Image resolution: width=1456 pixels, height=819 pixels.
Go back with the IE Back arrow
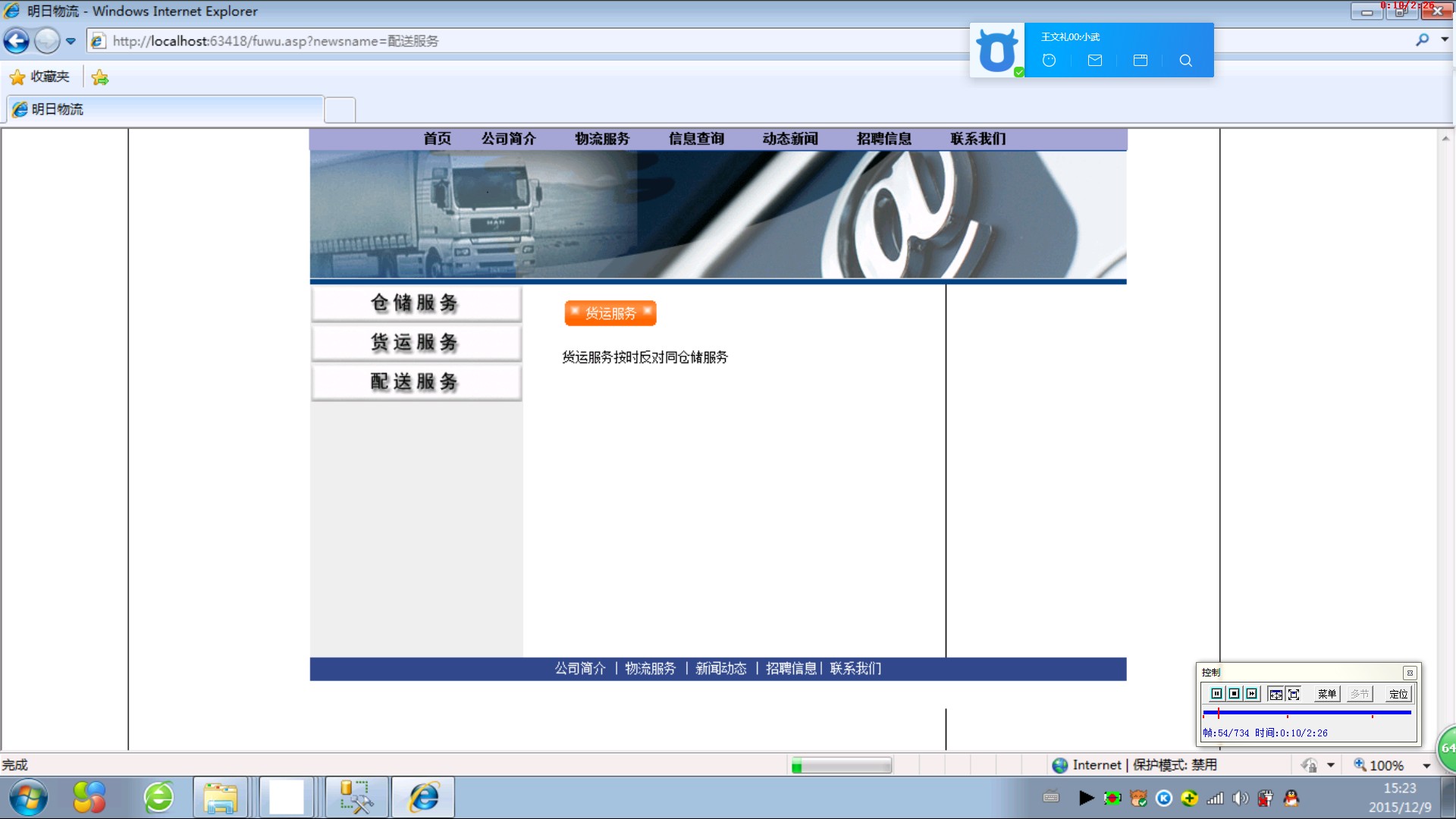coord(17,41)
